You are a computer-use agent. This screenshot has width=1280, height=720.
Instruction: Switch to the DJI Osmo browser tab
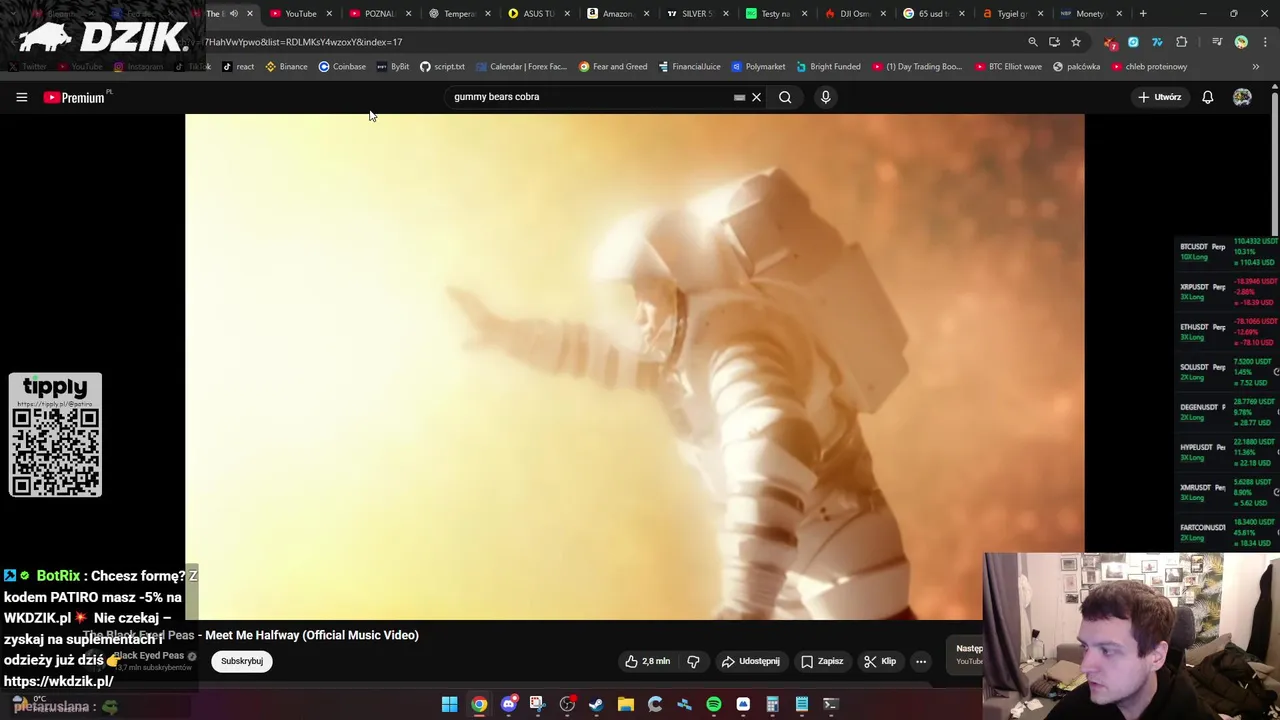(x=854, y=14)
